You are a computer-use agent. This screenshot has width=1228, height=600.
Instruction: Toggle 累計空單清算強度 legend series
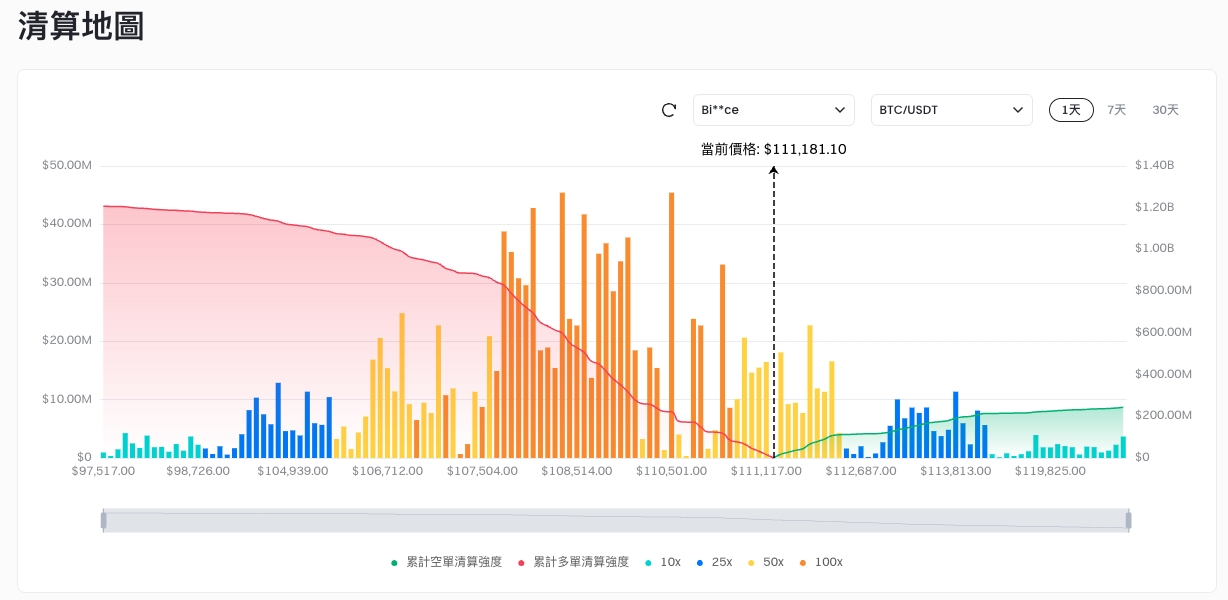(x=446, y=562)
